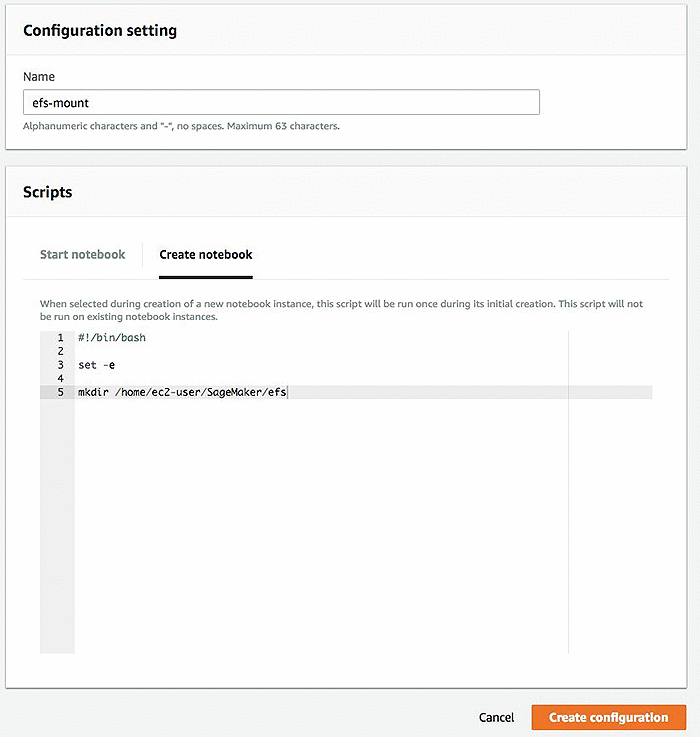Click line number 1 in the gutter
This screenshot has height=737, width=700.
click(x=61, y=337)
